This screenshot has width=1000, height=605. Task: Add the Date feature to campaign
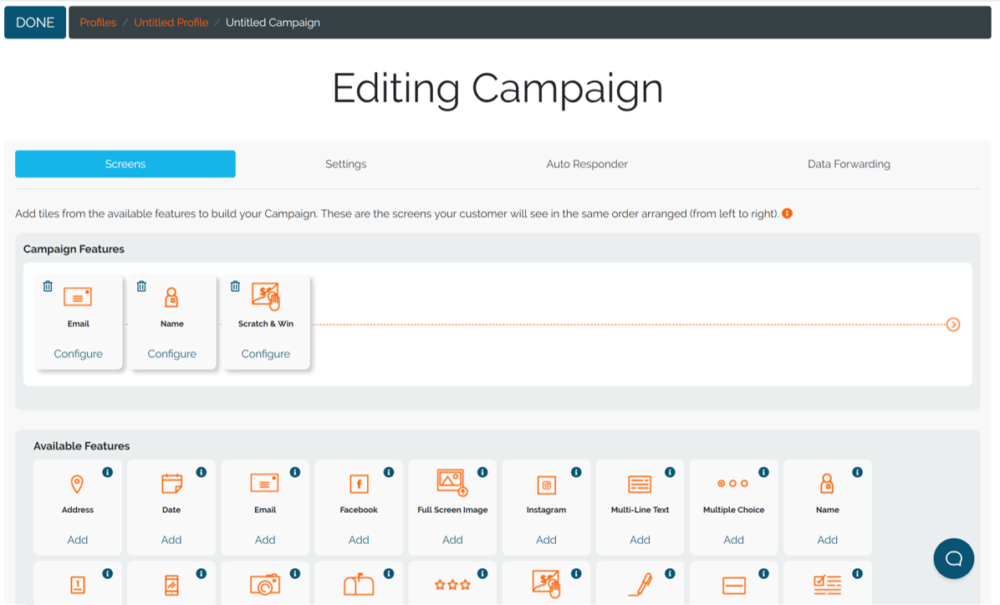click(171, 540)
